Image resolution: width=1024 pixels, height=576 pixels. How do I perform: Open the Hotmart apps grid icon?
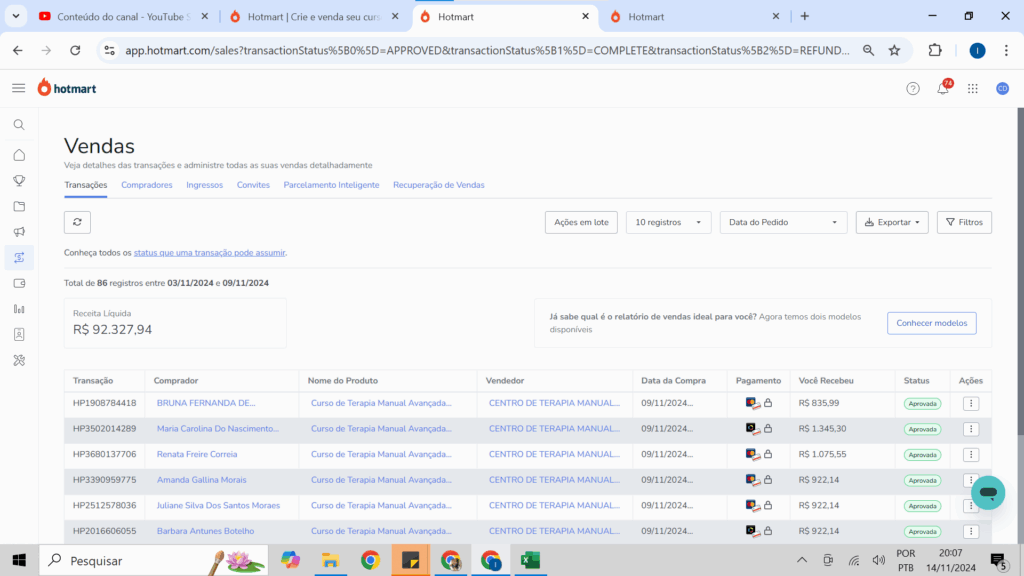973,89
